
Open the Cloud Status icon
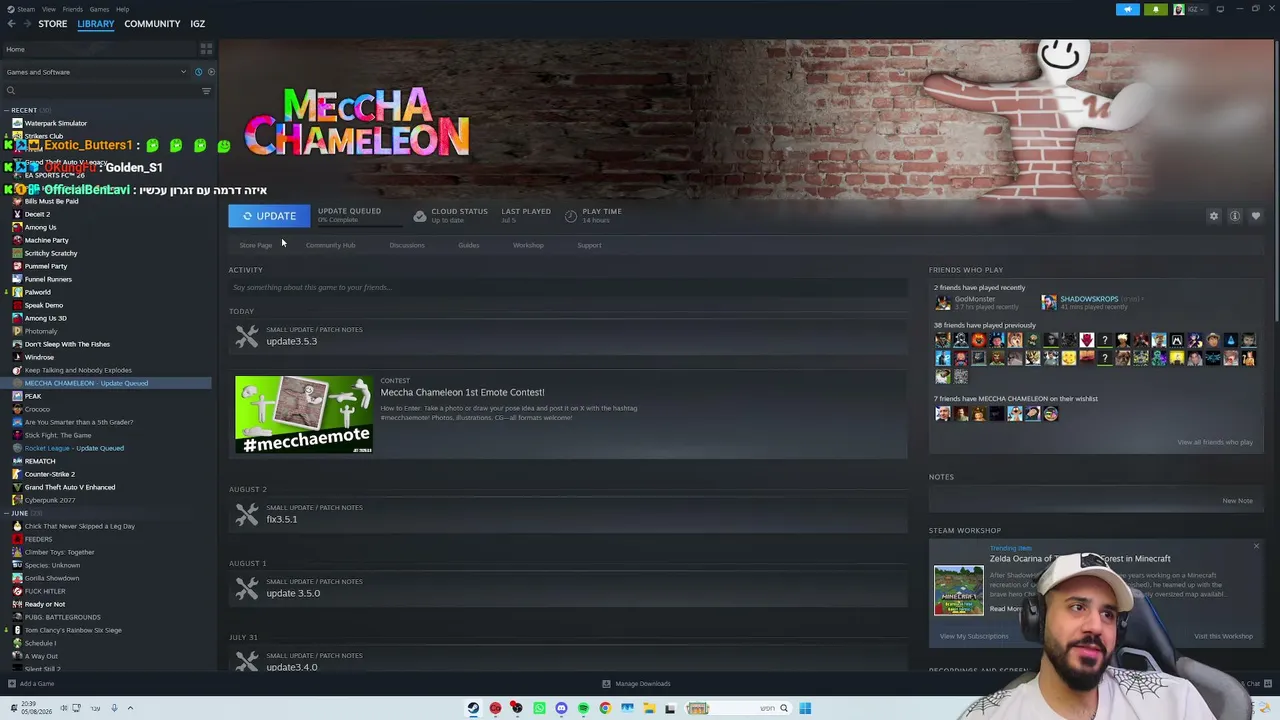[x=420, y=216]
